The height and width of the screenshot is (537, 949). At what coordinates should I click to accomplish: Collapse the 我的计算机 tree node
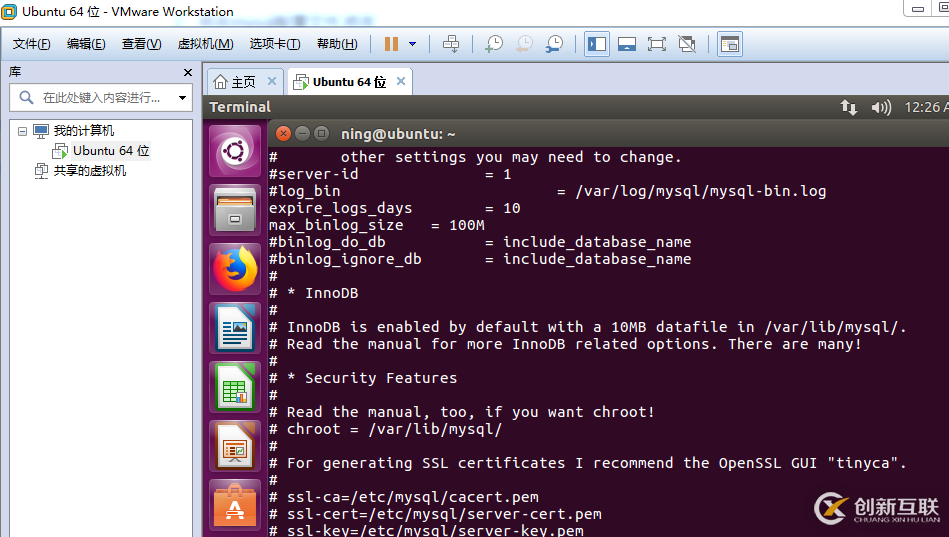point(22,131)
